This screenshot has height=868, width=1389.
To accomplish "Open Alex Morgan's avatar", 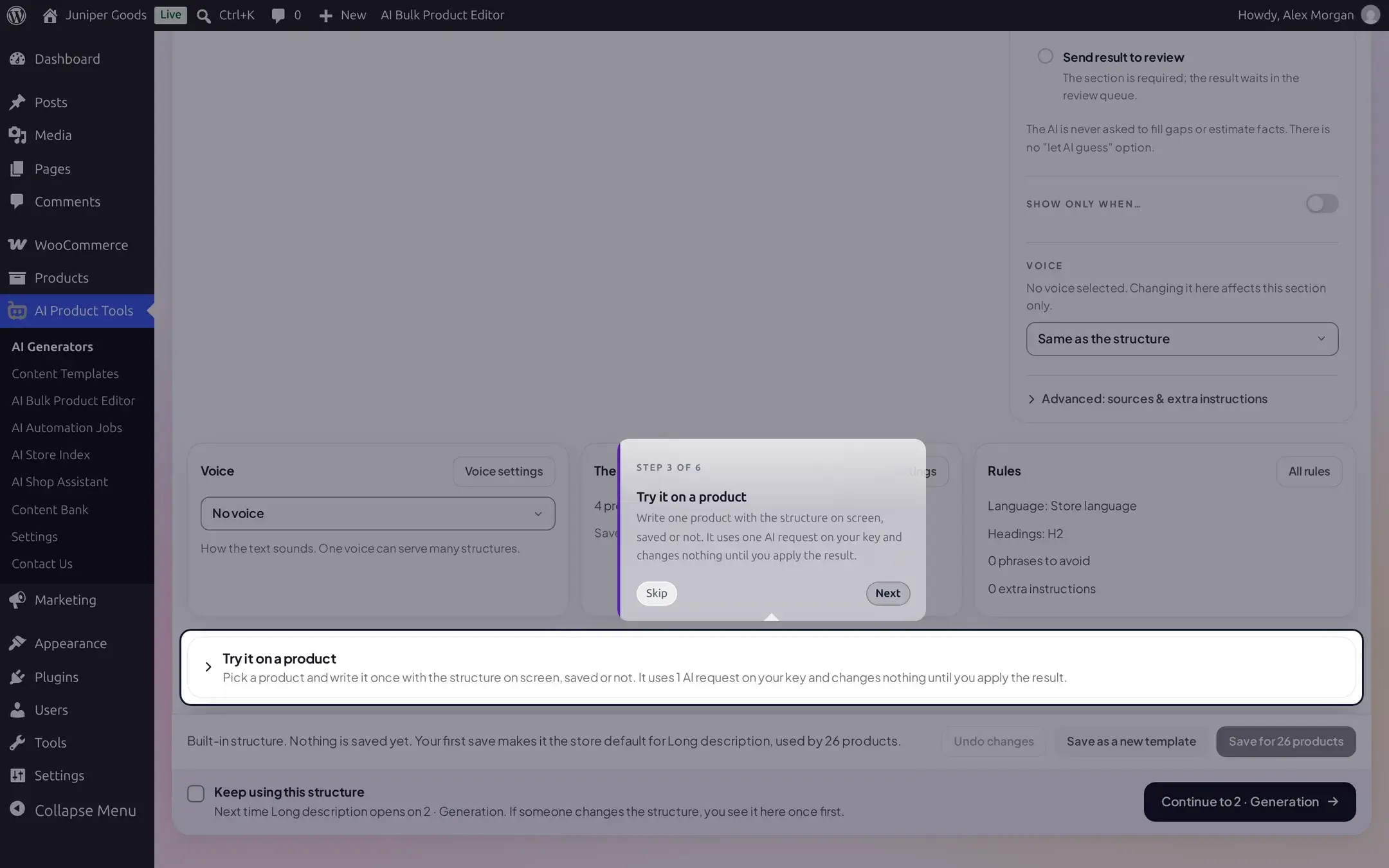I will tap(1370, 15).
